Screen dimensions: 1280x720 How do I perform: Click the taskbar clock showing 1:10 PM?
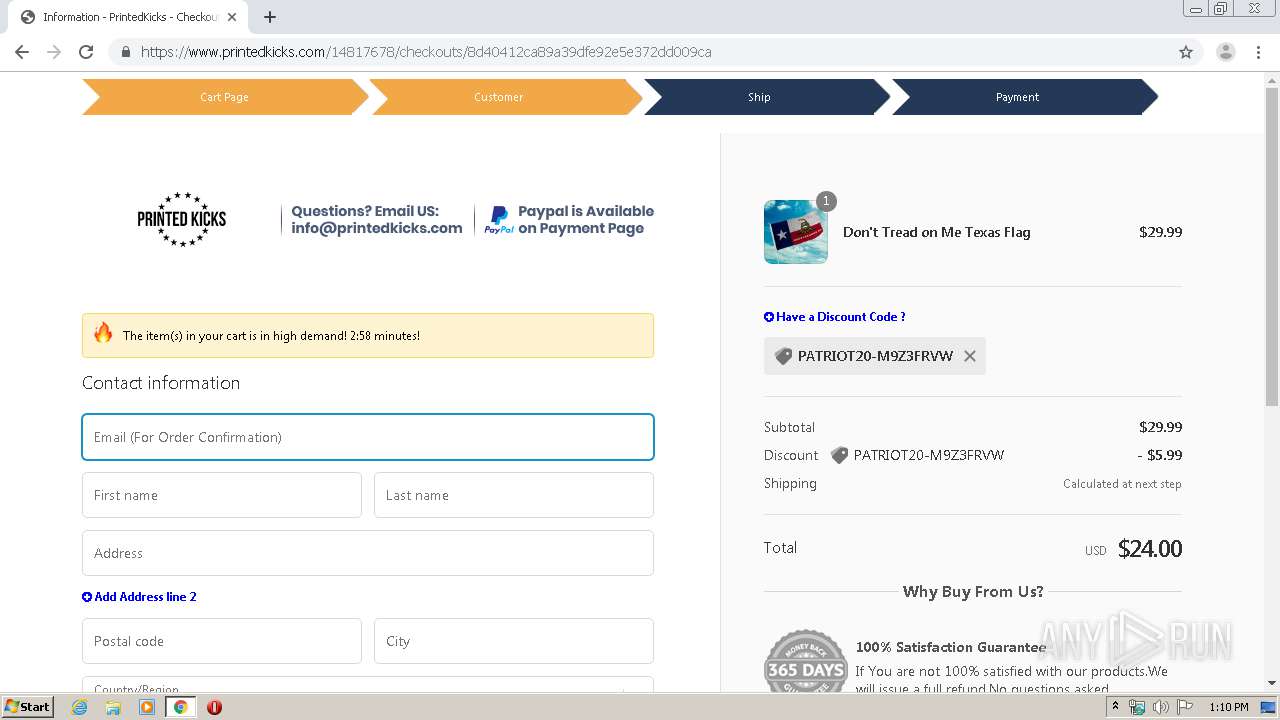click(x=1229, y=707)
